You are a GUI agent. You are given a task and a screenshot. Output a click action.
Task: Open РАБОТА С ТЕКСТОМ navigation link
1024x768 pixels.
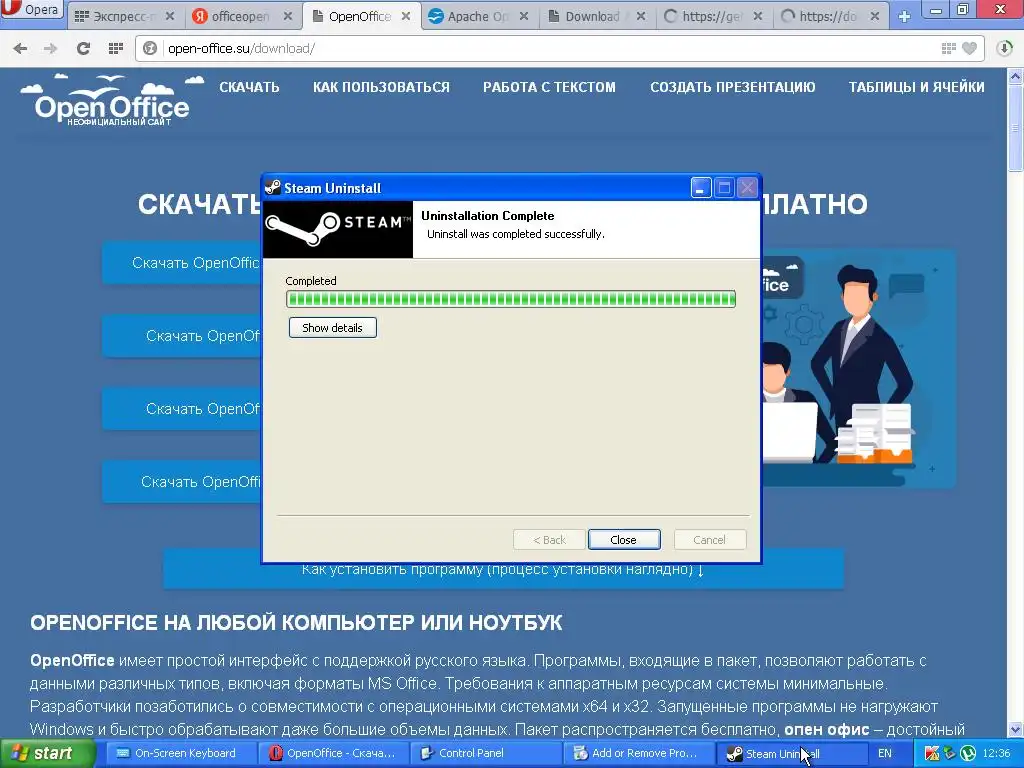(x=549, y=87)
